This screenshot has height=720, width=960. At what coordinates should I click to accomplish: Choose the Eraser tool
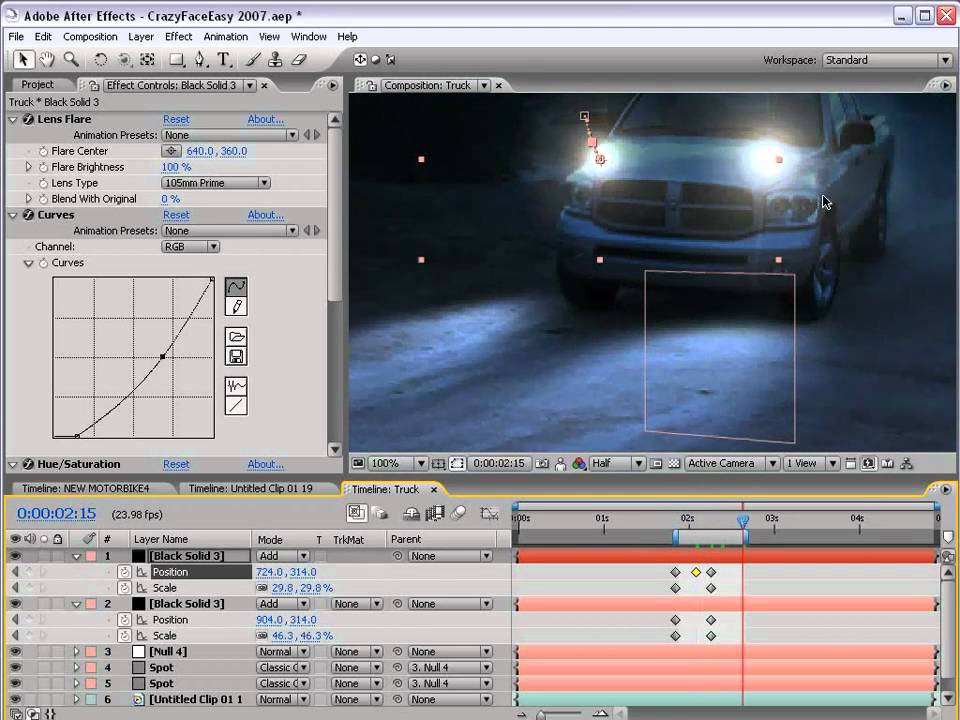[x=298, y=60]
